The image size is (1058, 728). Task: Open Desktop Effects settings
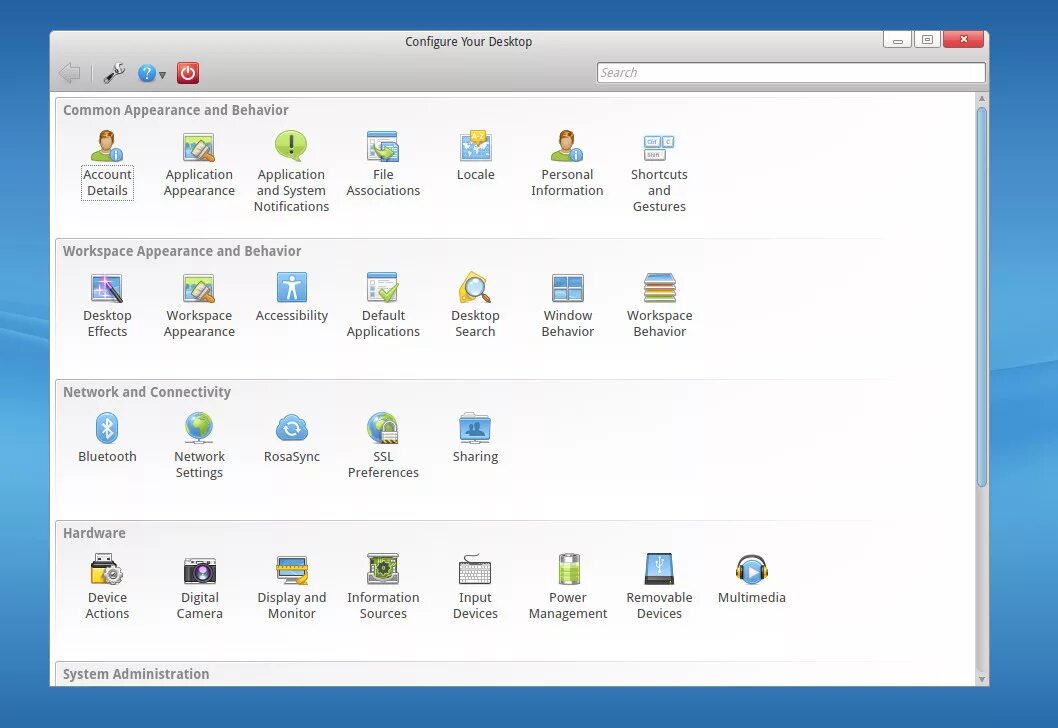coord(107,306)
